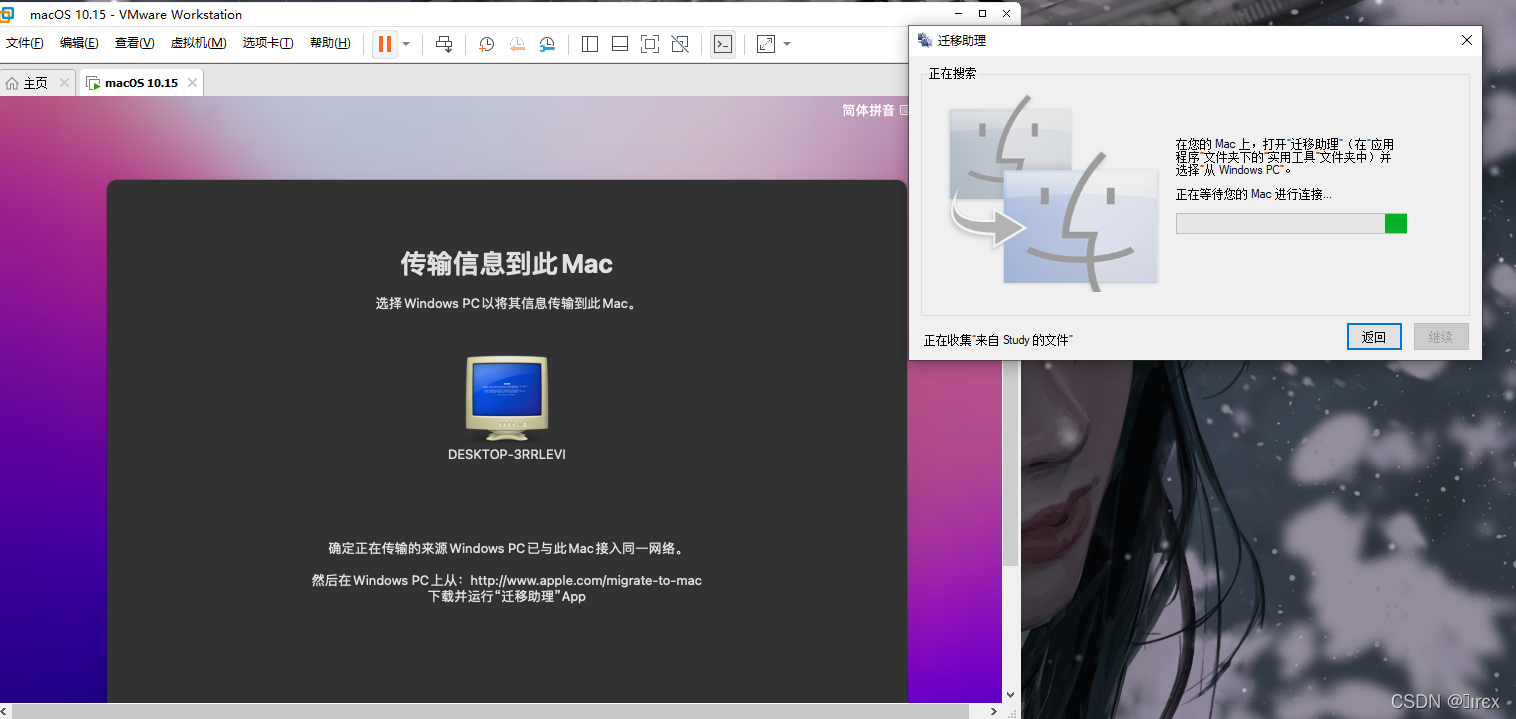Viewport: 1516px width, 719px height.
Task: Click the DESKTOP-3RRLEVI label
Action: point(507,454)
